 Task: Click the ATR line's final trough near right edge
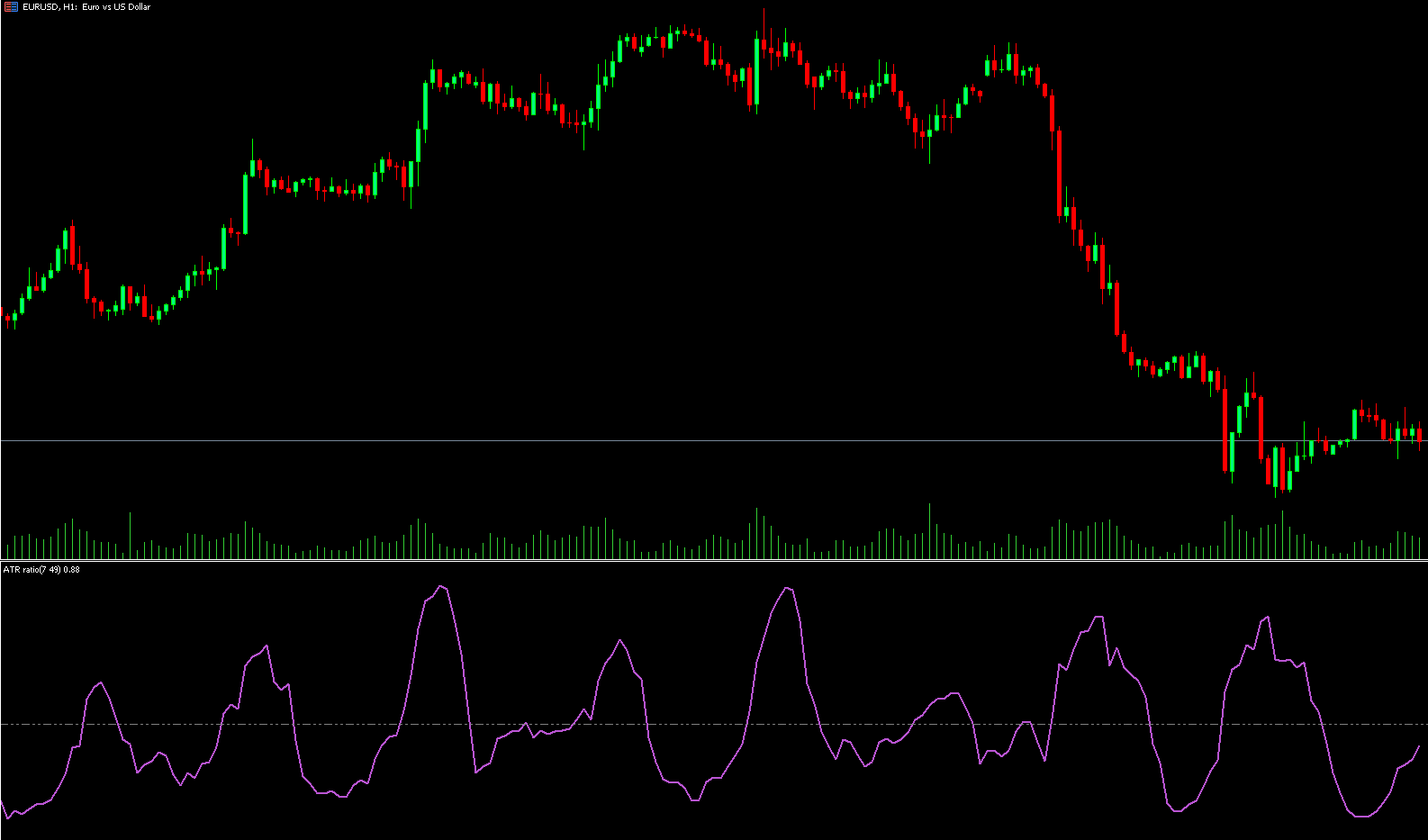(1361, 816)
